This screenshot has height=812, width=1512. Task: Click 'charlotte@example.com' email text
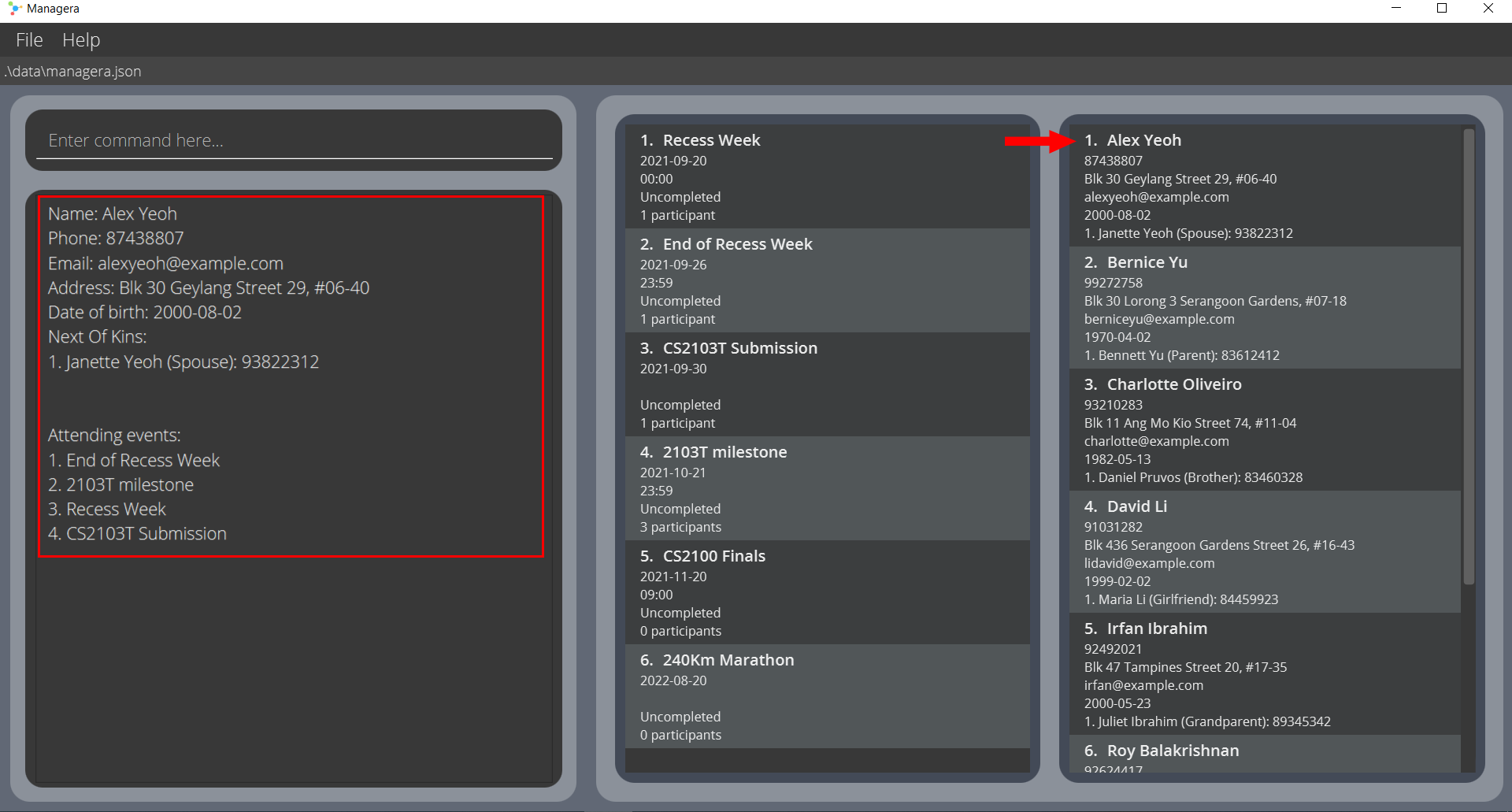(1156, 441)
